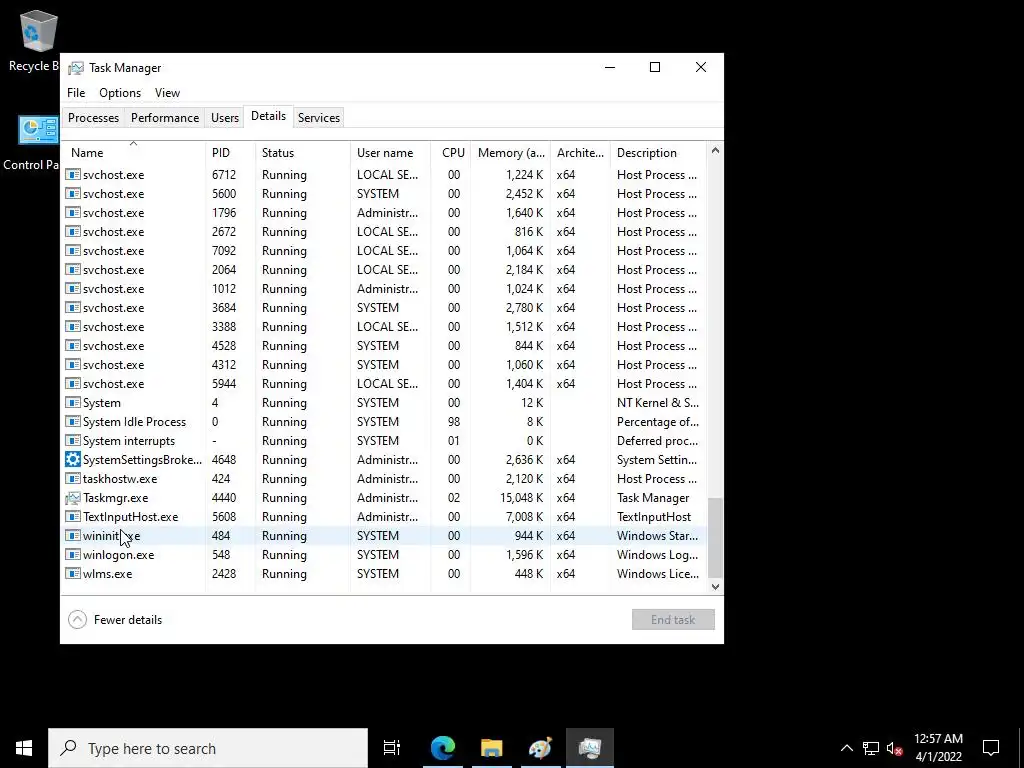Viewport: 1024px width, 768px height.
Task: Click the winlogon.exe process icon
Action: [x=73, y=555]
